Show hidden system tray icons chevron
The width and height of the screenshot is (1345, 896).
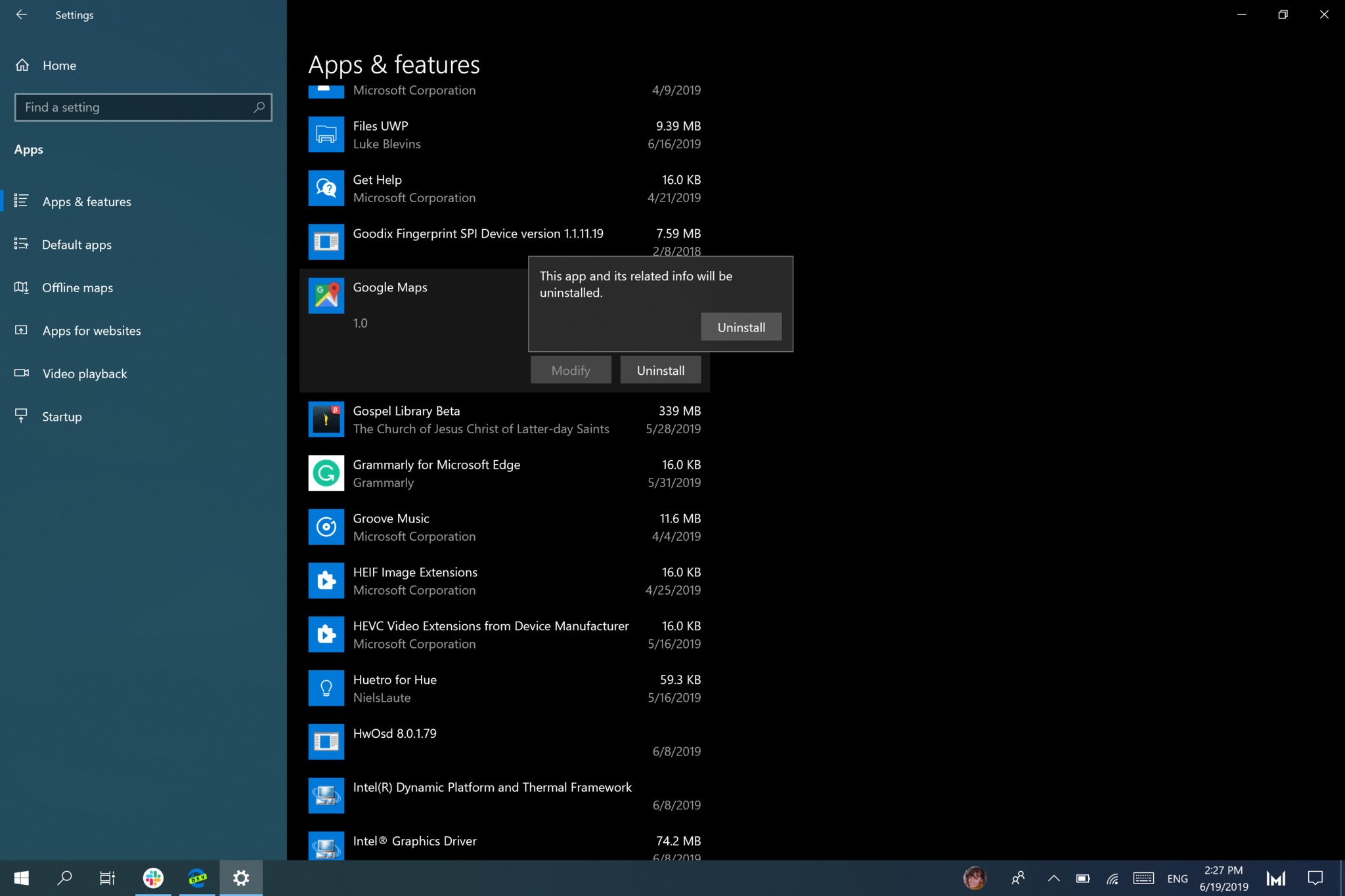(x=1053, y=878)
